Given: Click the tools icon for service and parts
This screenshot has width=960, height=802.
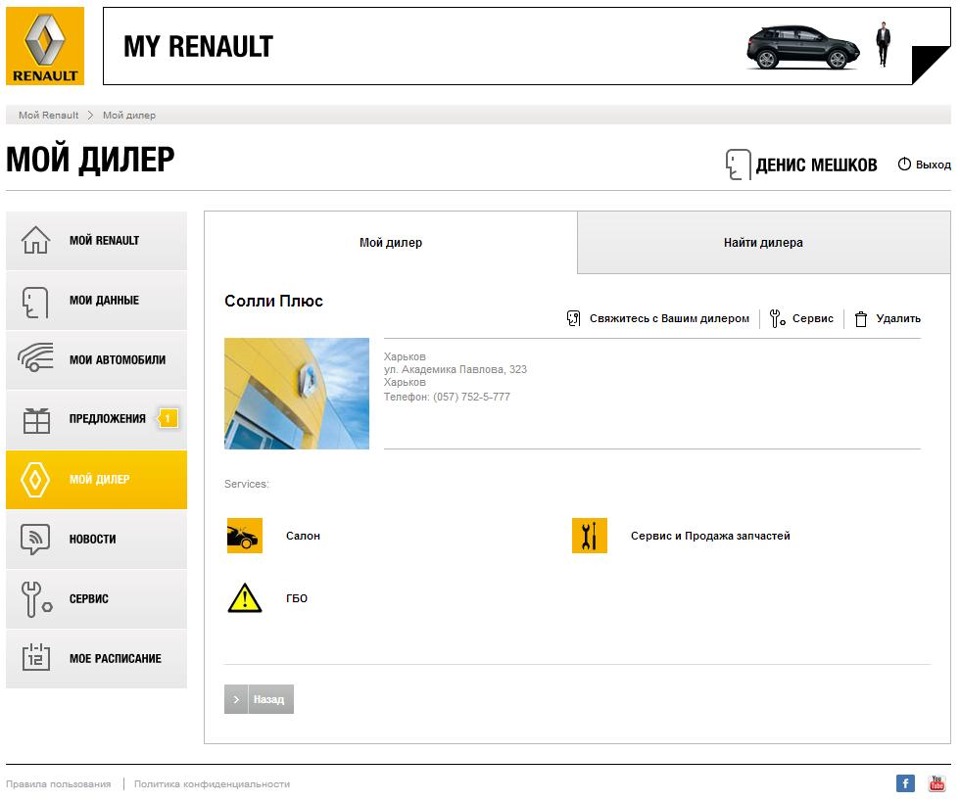Looking at the screenshot, I should (590, 536).
